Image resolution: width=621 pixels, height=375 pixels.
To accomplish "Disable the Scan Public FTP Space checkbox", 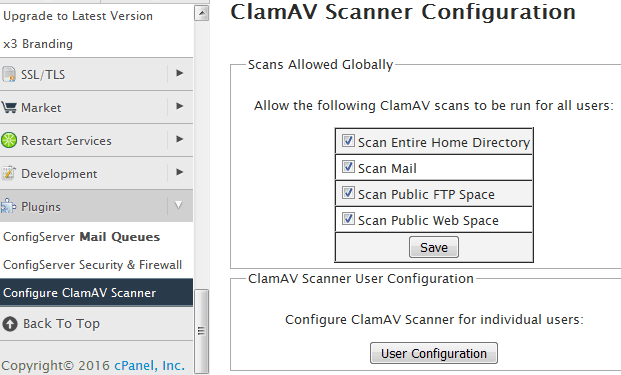I will [x=348, y=193].
